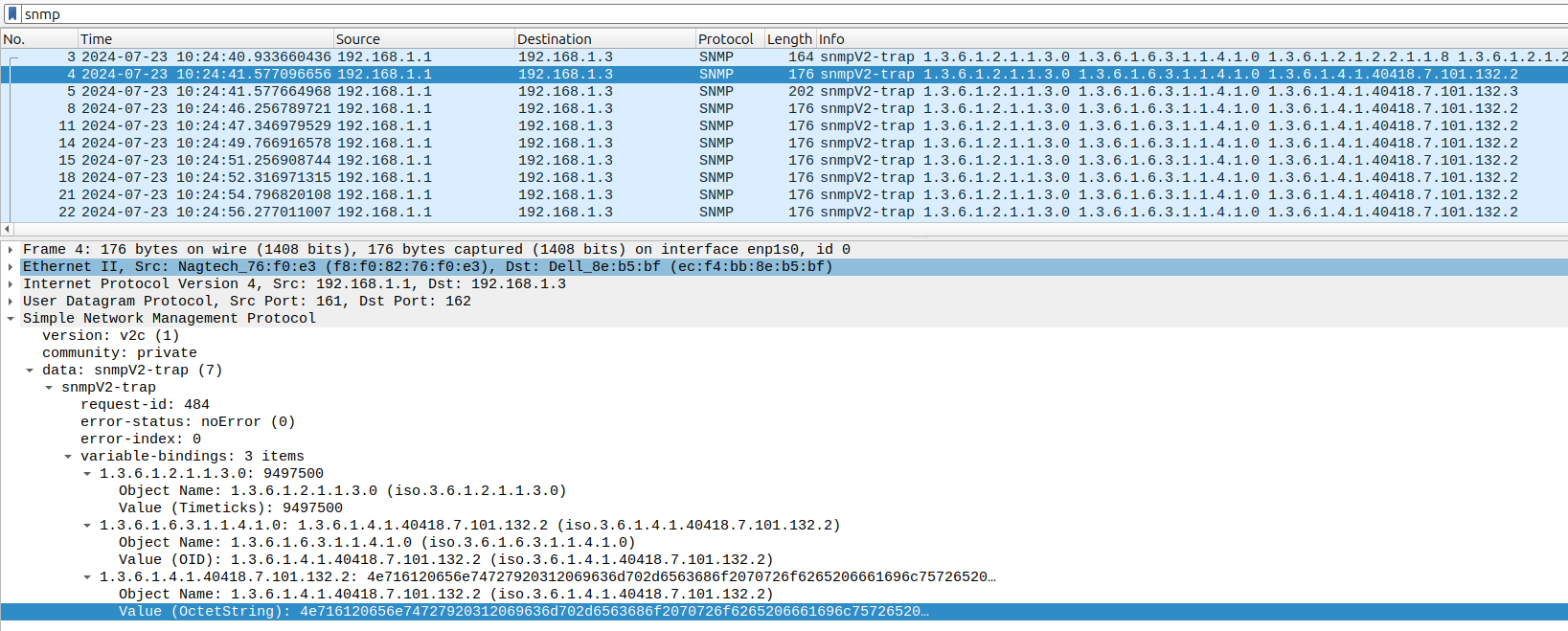Collapse the data: snmpV2-trap (7) node
Image resolution: width=1568 pixels, height=631 pixels.
tap(30, 370)
